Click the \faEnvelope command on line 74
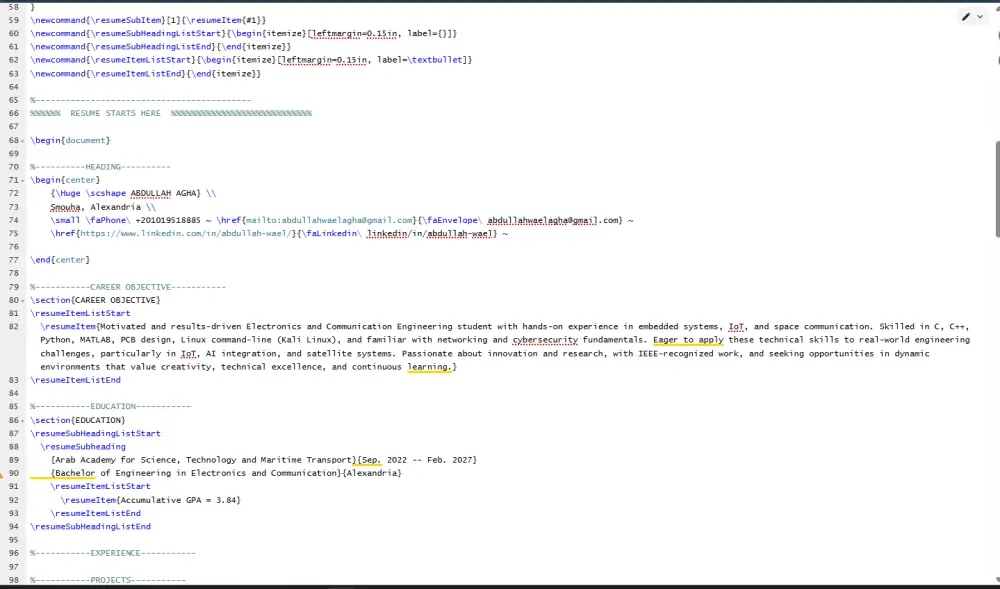 coord(453,221)
